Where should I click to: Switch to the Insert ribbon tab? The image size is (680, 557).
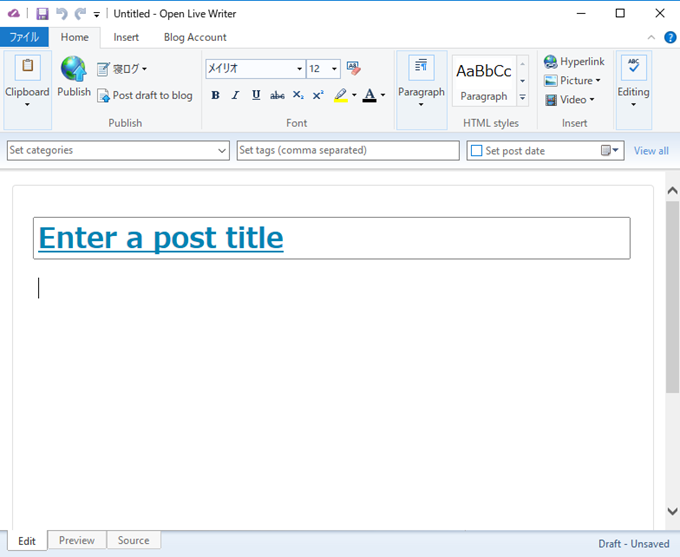[126, 37]
